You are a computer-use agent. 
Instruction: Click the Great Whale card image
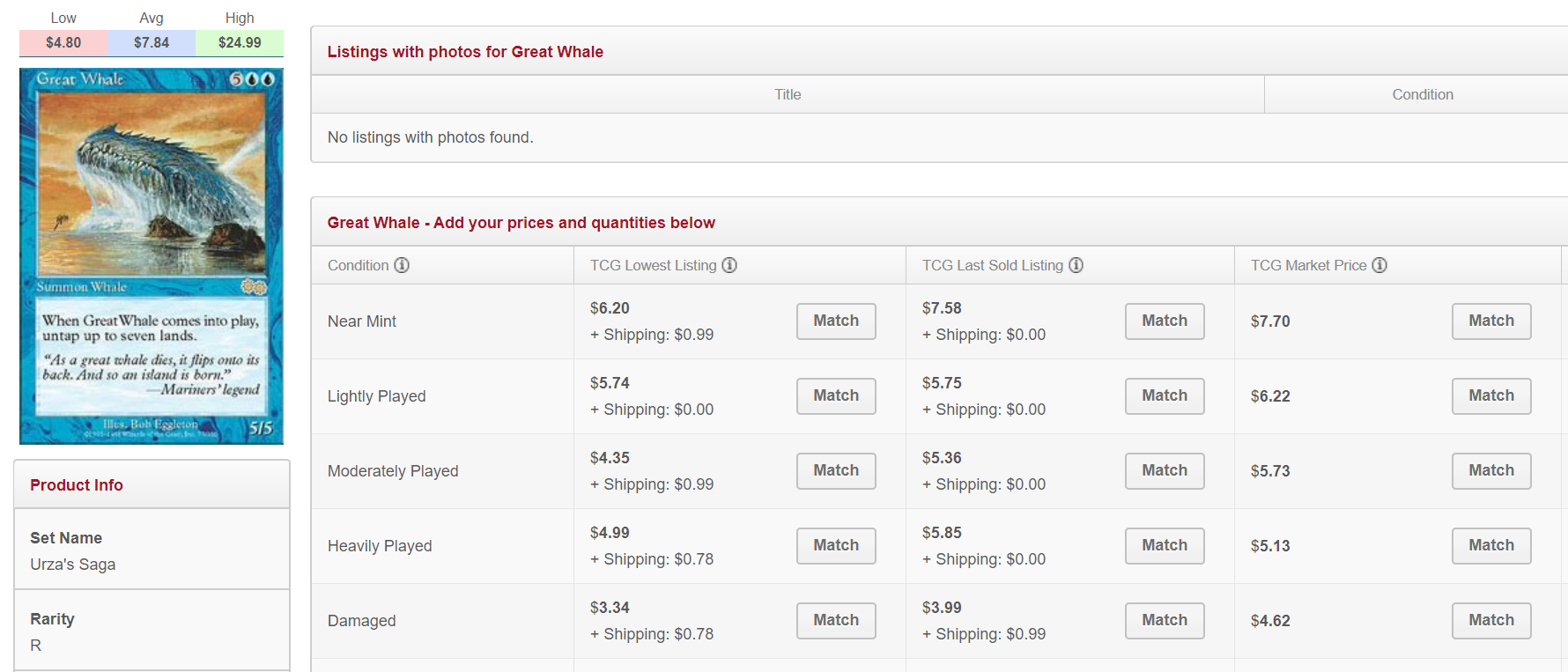click(152, 255)
